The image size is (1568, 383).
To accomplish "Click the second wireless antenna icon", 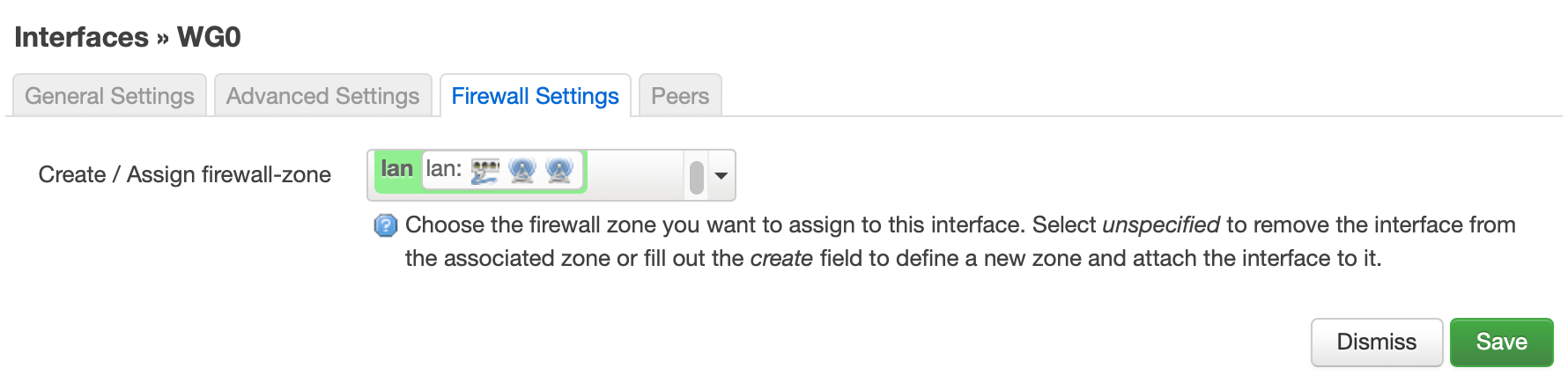I will pos(559,170).
